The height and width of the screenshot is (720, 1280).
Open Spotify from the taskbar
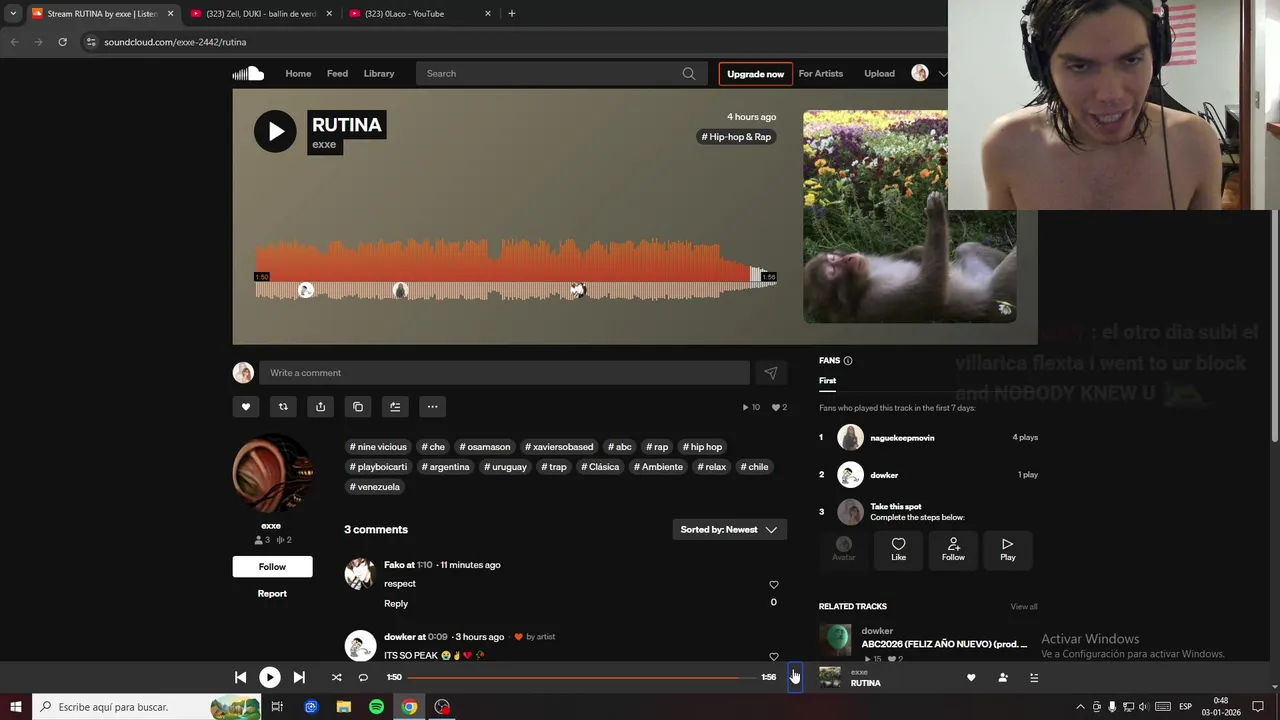(x=376, y=707)
